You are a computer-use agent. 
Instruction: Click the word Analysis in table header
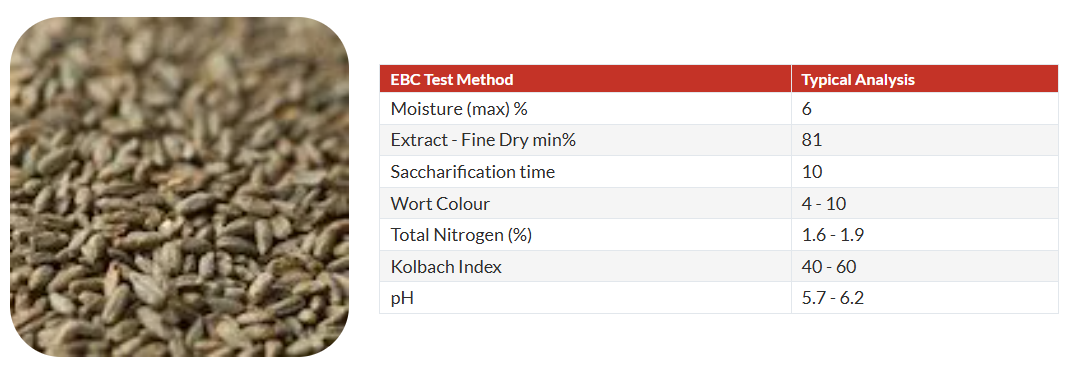point(886,80)
